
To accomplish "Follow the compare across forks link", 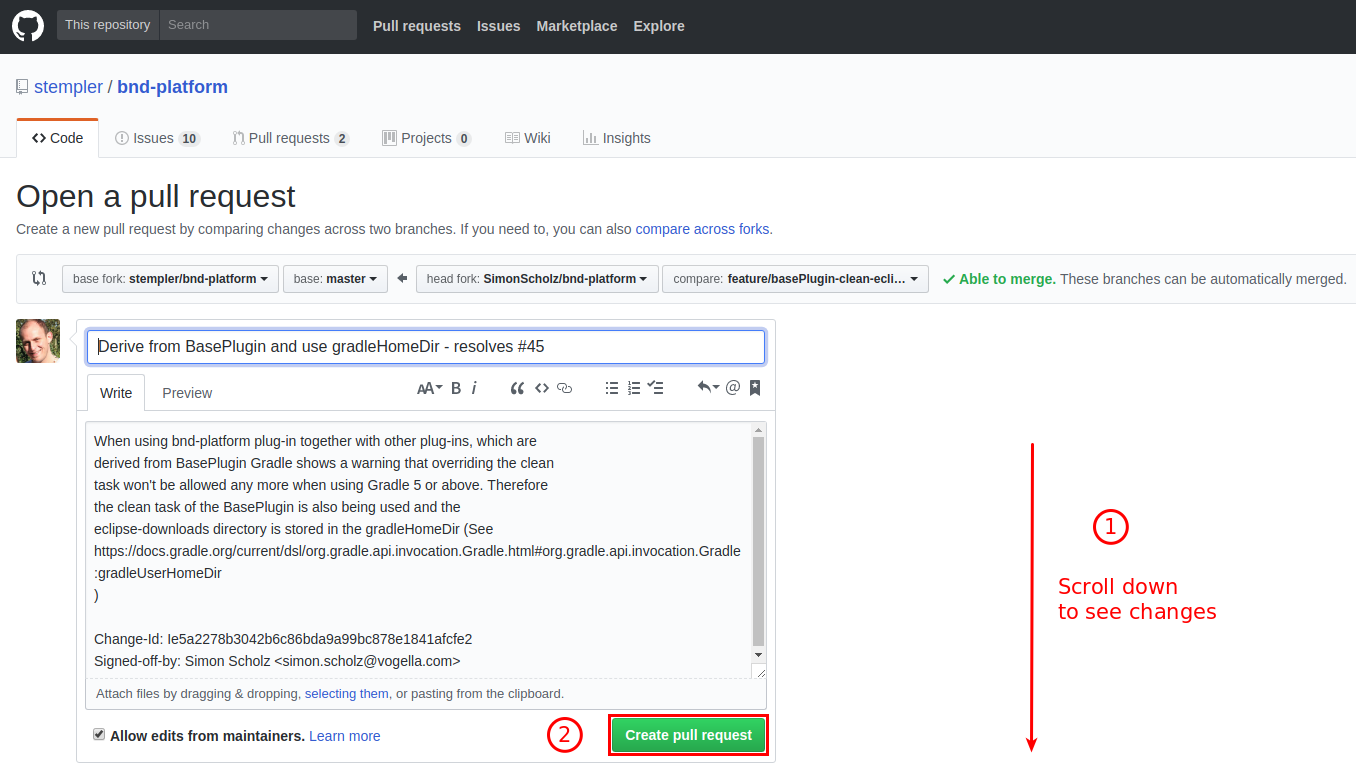I will click(702, 229).
